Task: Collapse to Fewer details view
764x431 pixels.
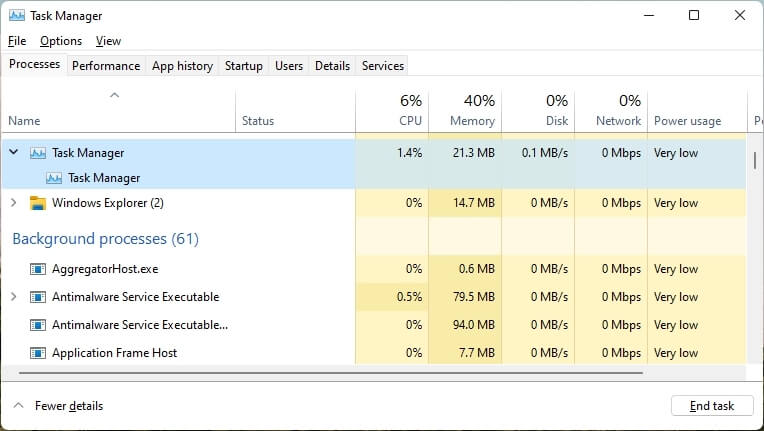Action: click(x=58, y=406)
